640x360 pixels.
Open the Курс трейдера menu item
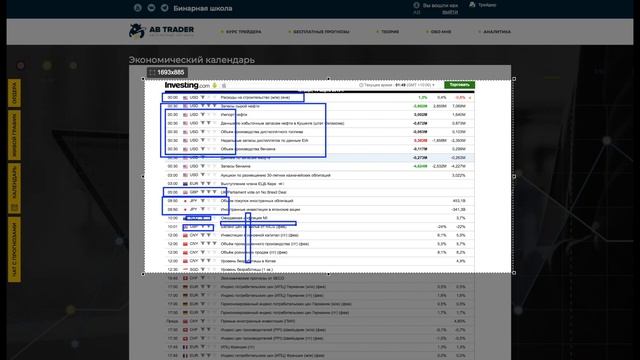(243, 31)
